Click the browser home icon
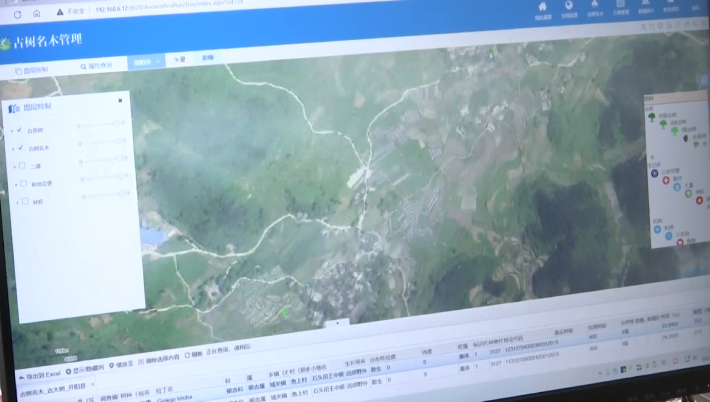 coord(38,14)
